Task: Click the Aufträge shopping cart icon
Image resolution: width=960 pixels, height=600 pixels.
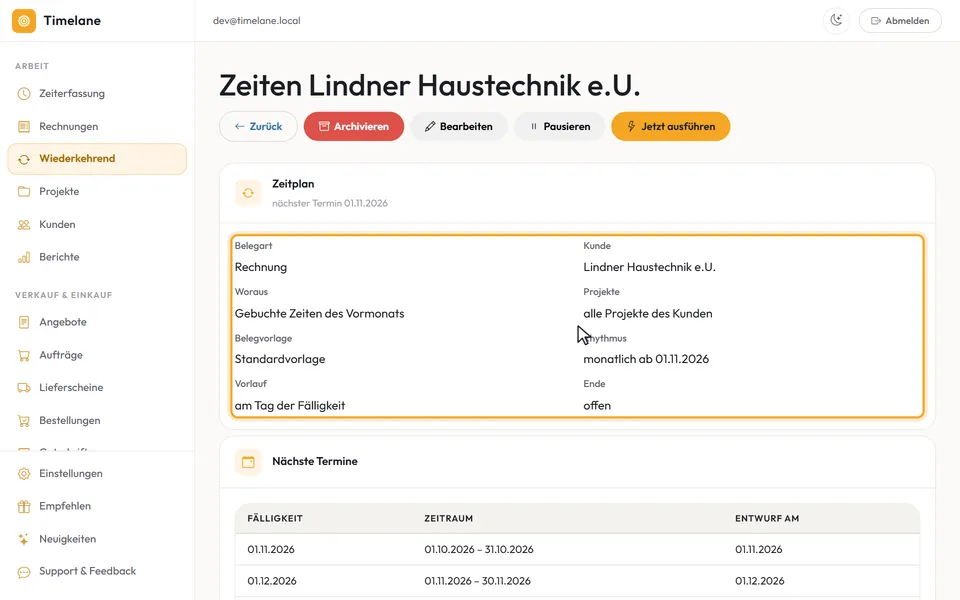Action: pos(24,355)
